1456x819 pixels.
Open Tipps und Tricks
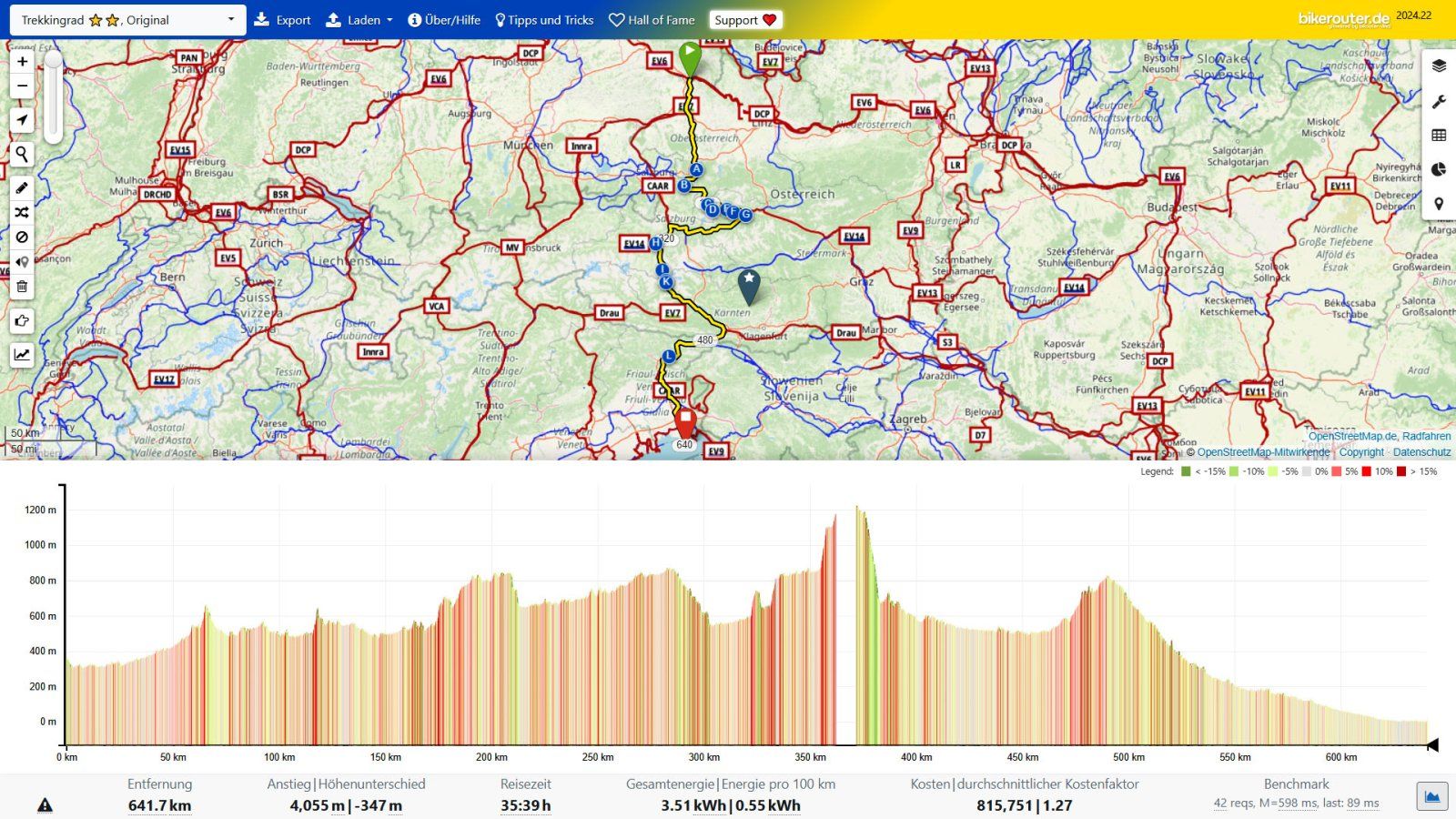[543, 20]
